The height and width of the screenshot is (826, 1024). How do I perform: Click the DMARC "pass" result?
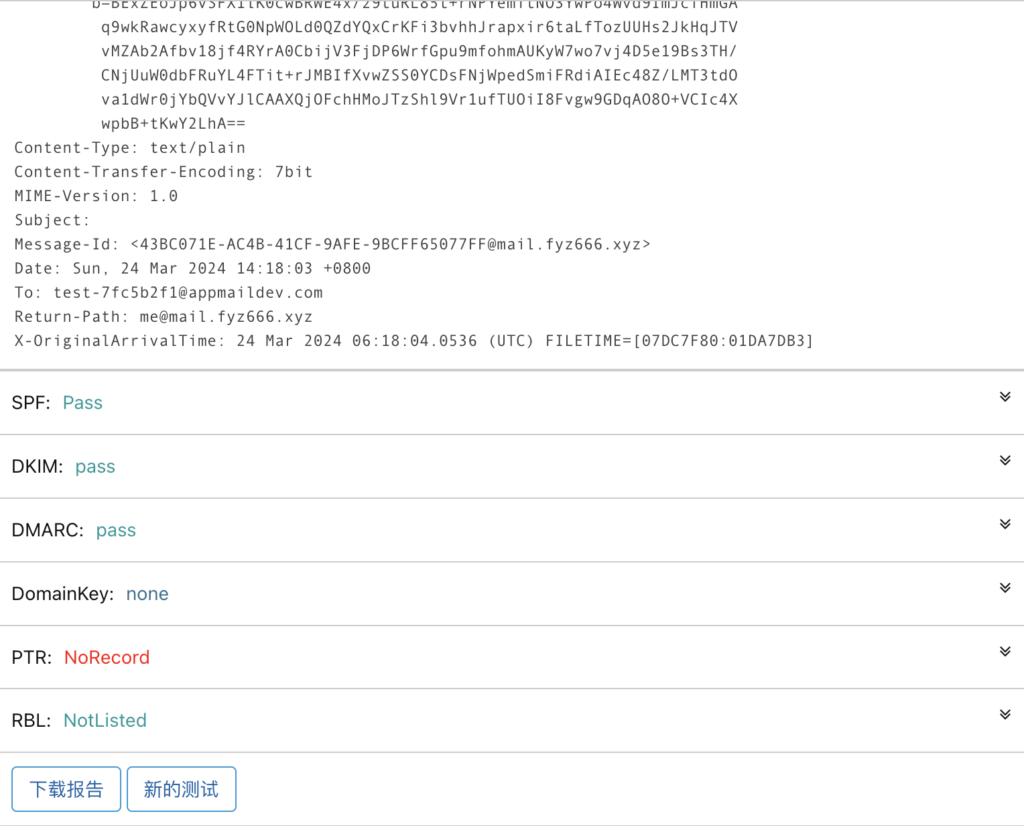point(116,530)
